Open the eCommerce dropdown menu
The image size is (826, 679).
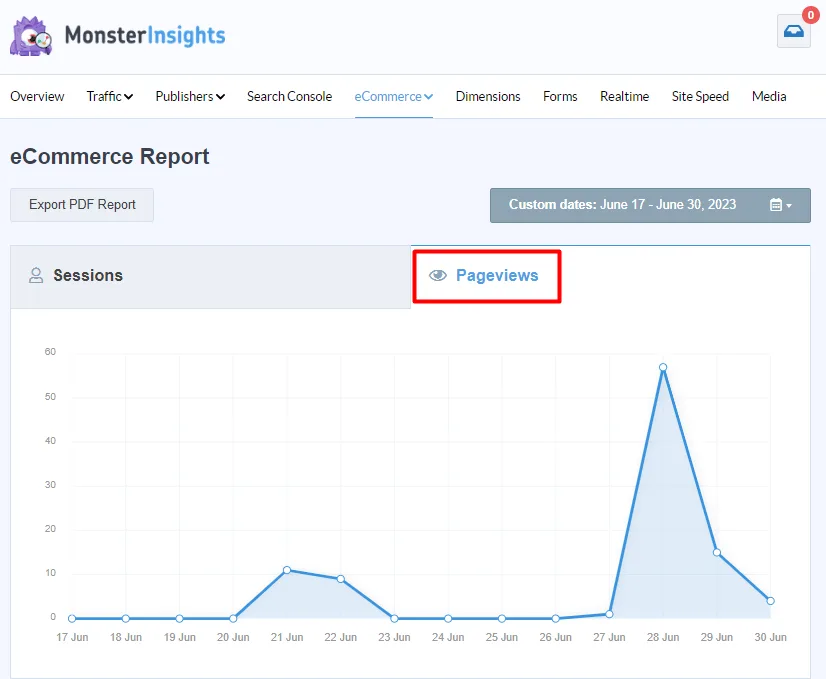[x=393, y=96]
